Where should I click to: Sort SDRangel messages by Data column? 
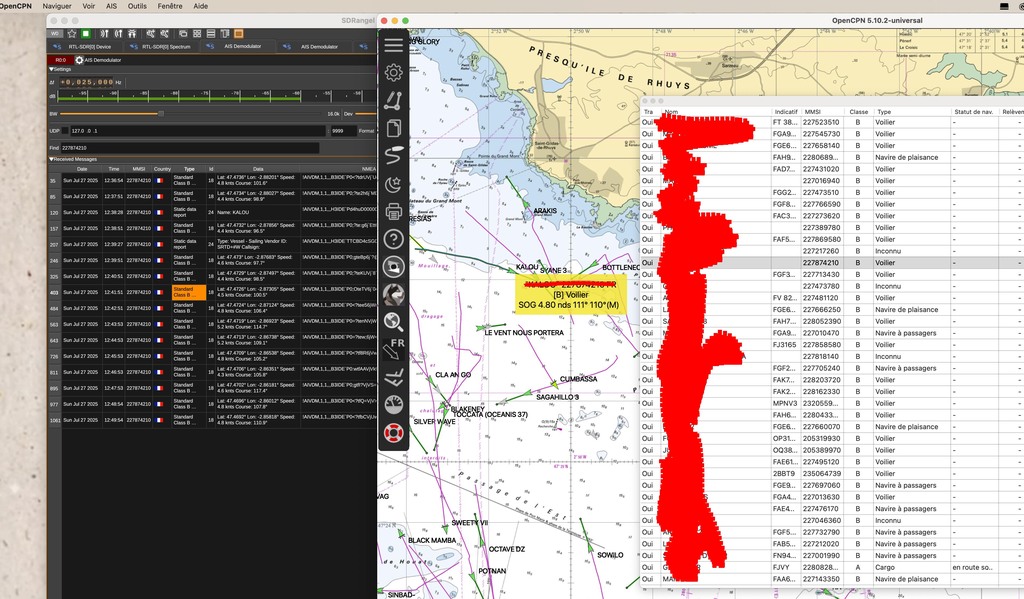tap(258, 169)
